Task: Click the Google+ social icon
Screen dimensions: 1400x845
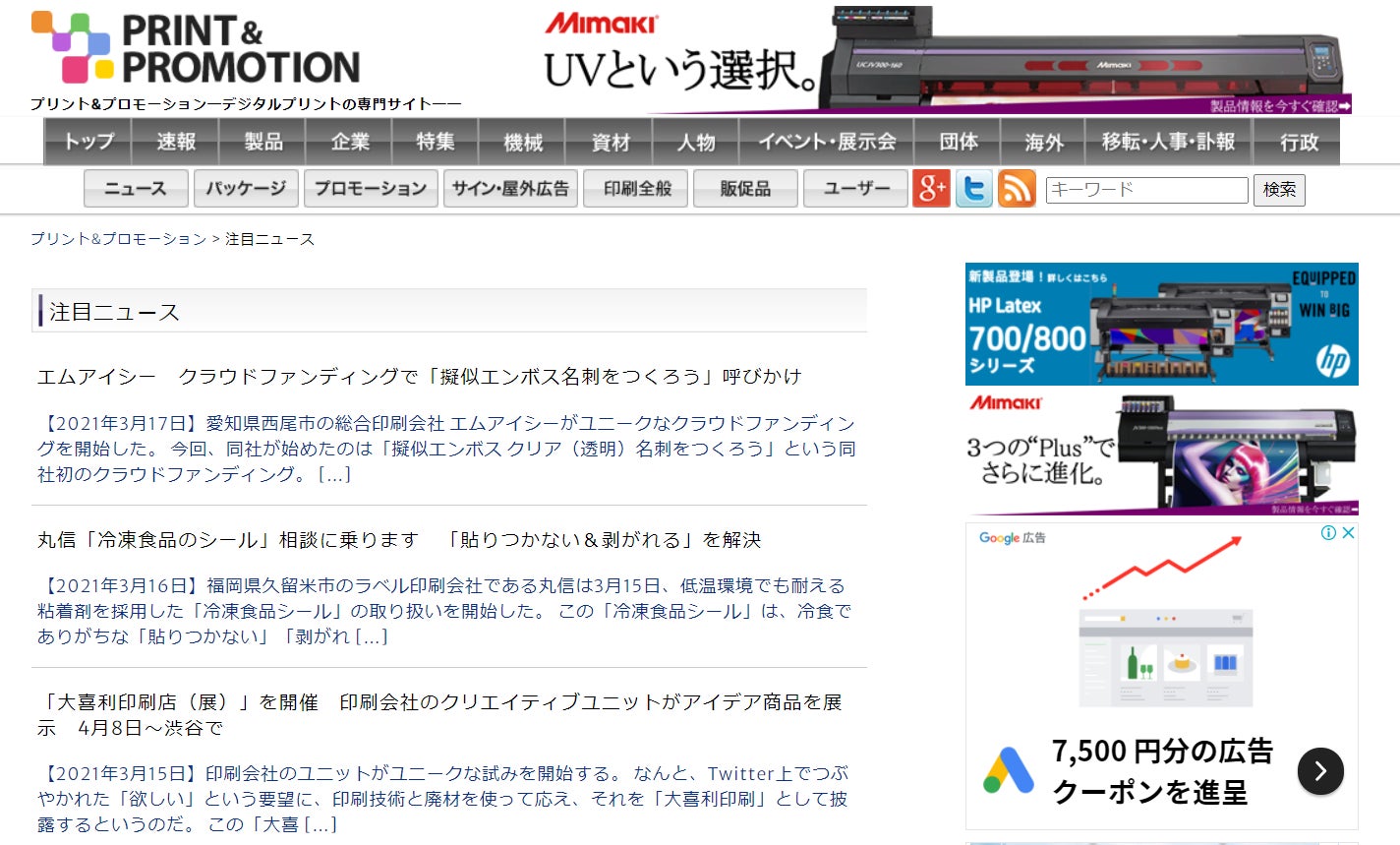Action: click(930, 188)
